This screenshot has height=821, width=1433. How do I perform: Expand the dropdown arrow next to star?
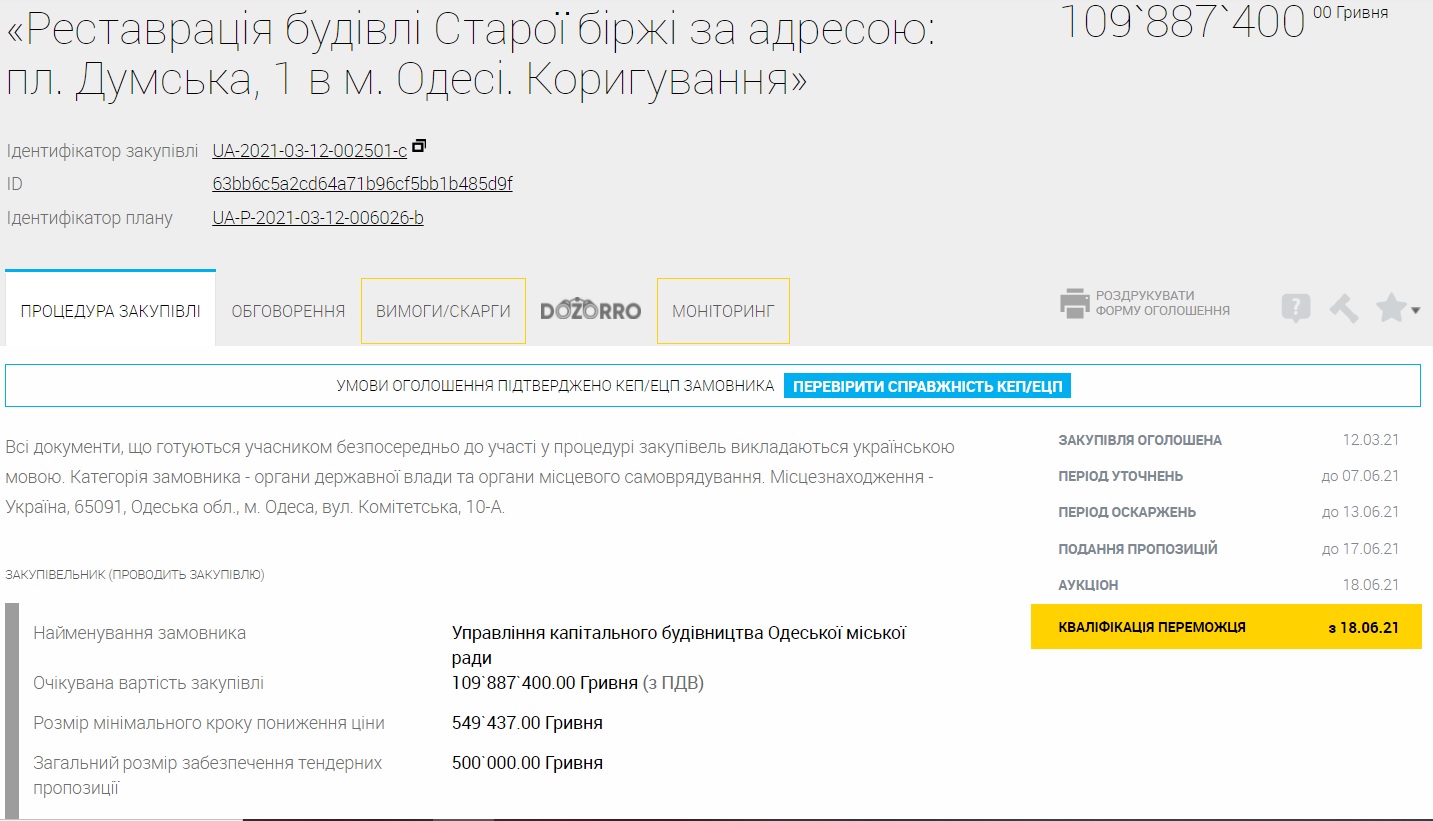click(x=1416, y=311)
